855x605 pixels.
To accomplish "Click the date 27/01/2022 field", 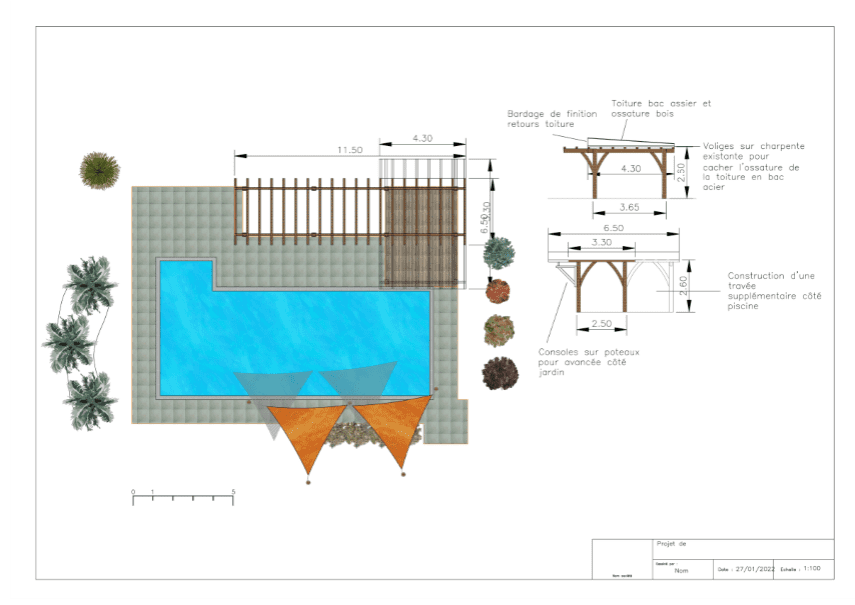I will (x=745, y=568).
